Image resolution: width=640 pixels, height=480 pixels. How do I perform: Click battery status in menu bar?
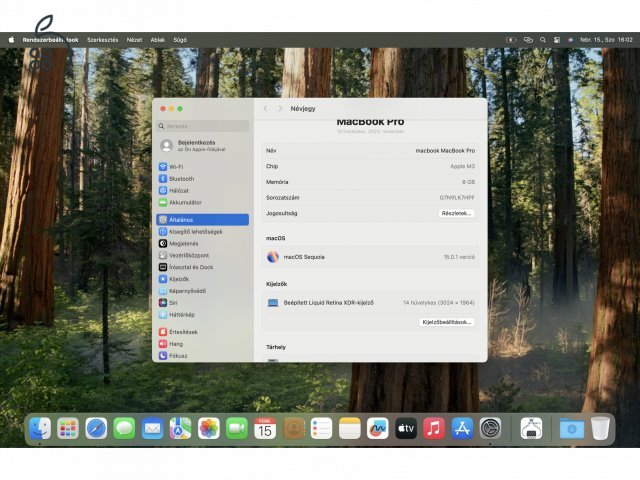(x=511, y=40)
